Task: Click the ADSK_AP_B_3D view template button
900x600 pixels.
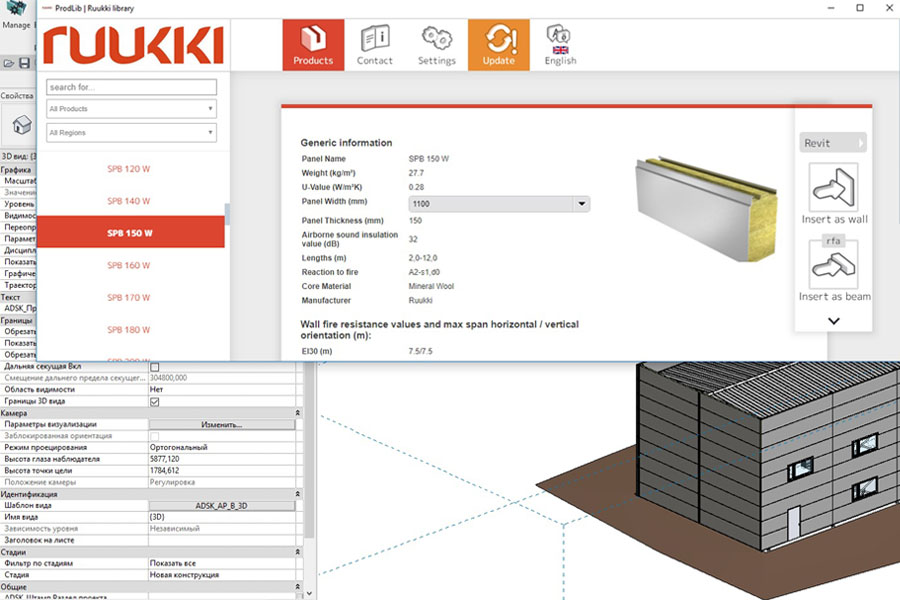Action: 222,506
